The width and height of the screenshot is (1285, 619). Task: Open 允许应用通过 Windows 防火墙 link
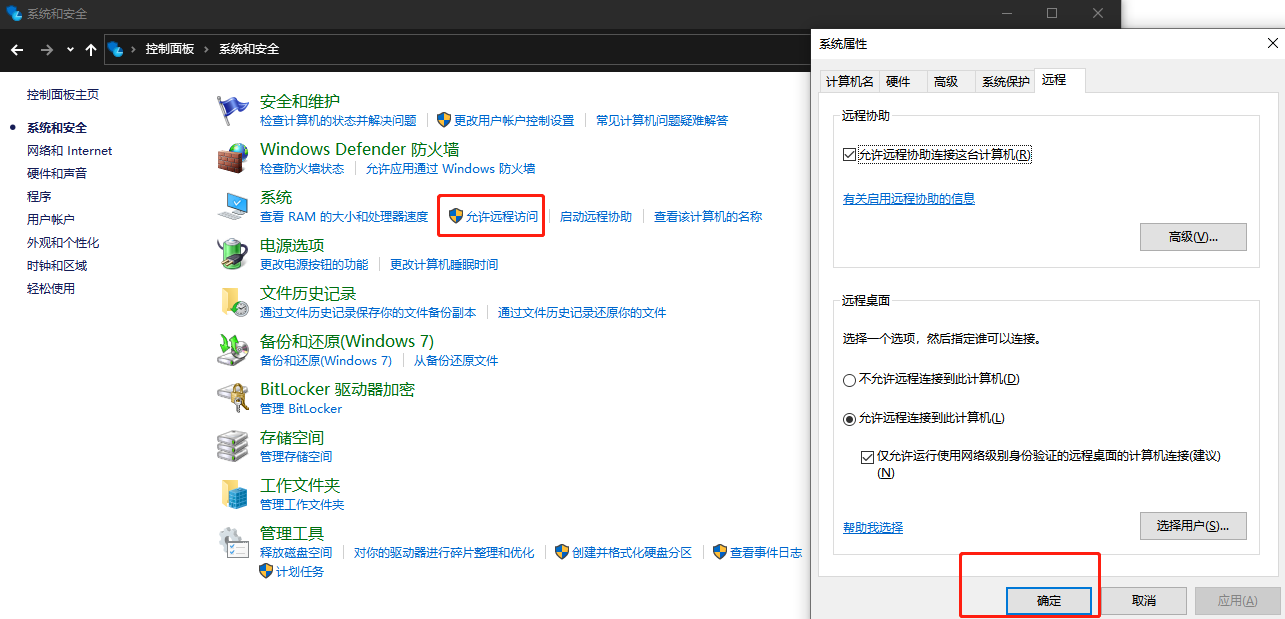coord(451,169)
